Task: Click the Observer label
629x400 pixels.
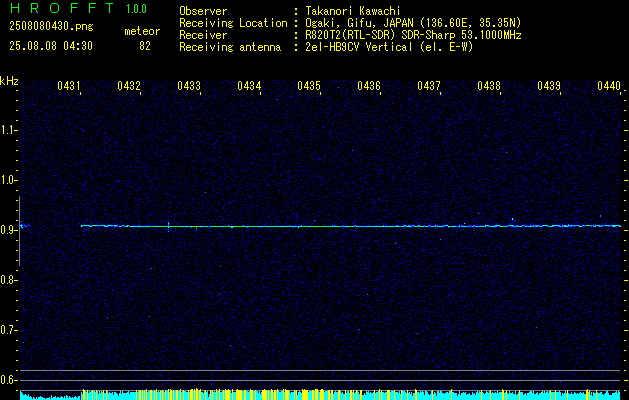Action: [203, 11]
